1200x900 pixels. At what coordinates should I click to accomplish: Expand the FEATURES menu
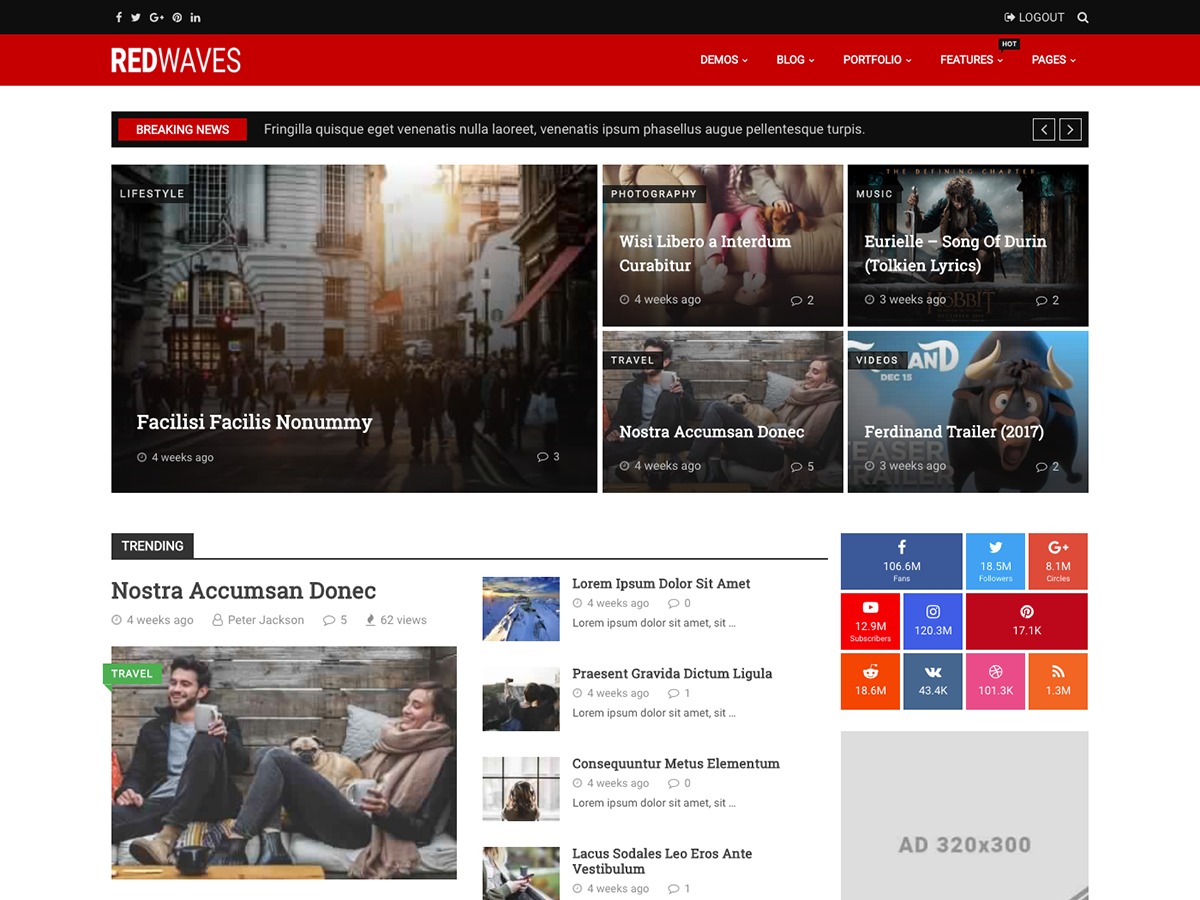pyautogui.click(x=971, y=60)
